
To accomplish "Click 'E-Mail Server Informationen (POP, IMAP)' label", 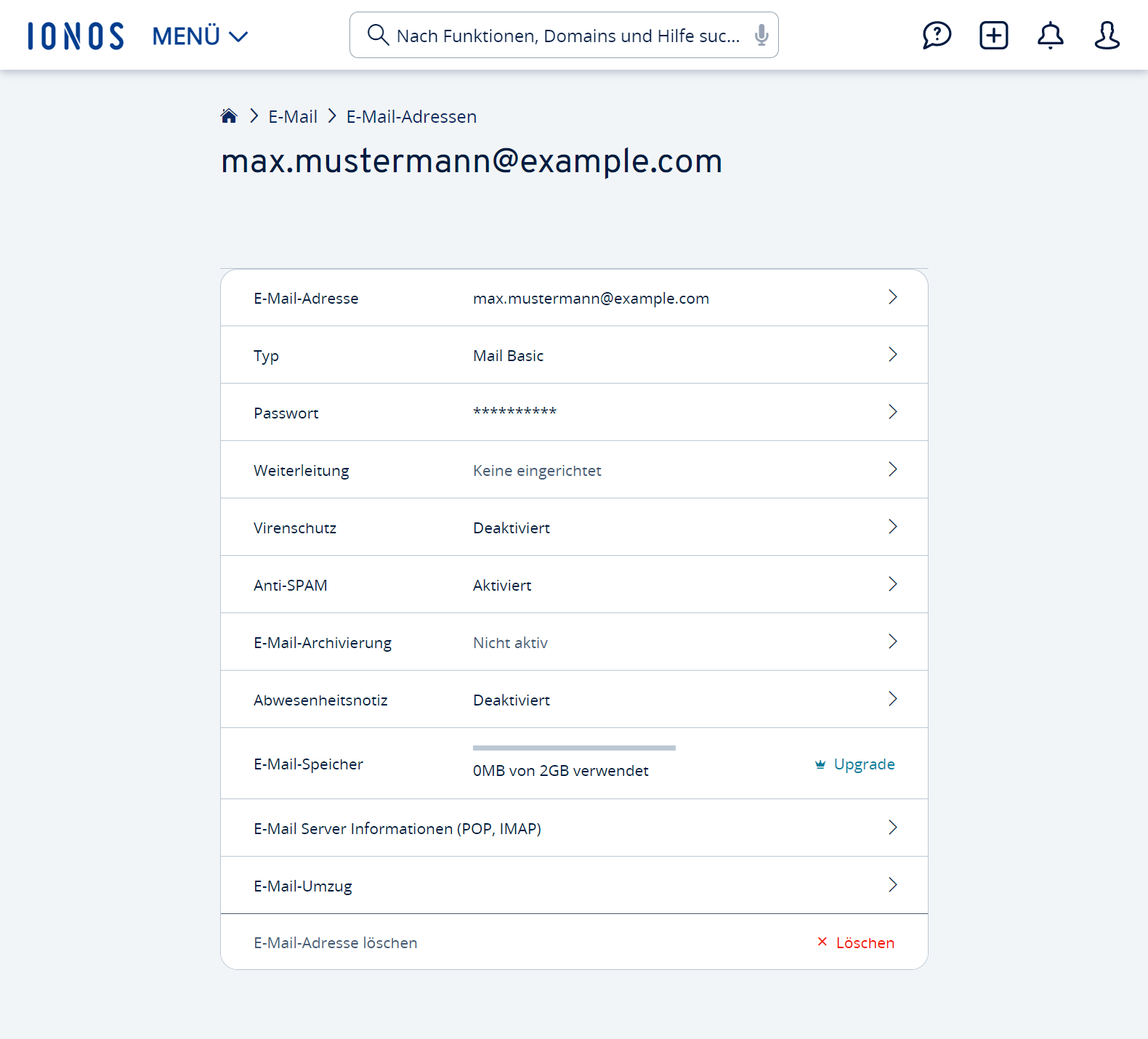I will click(x=397, y=828).
